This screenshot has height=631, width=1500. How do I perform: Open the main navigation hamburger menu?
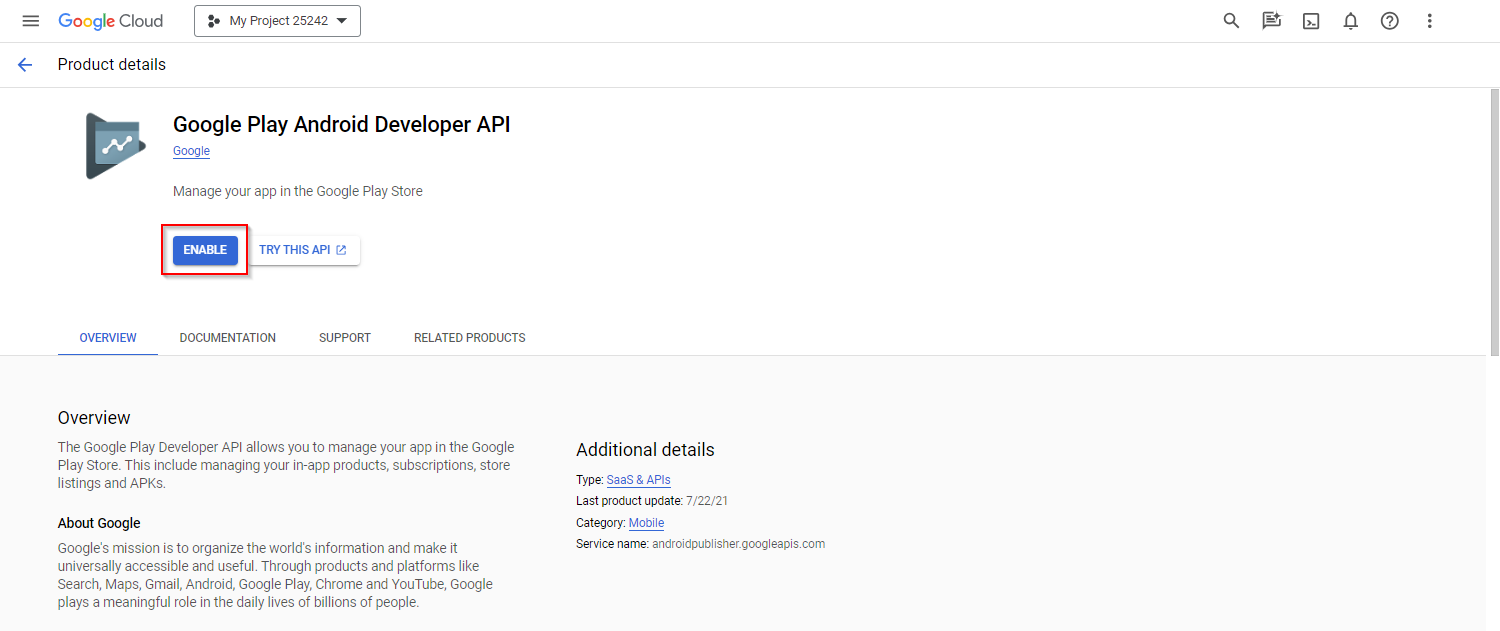click(30, 21)
